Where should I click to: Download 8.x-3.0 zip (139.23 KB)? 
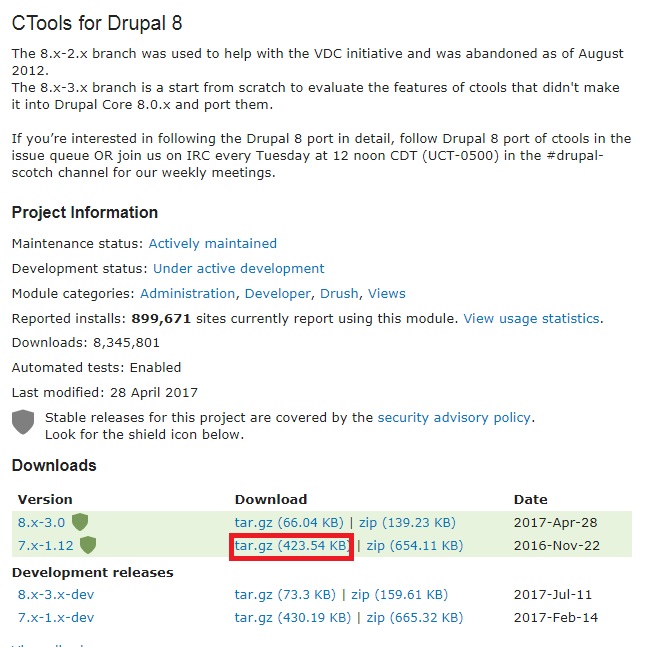(x=407, y=522)
